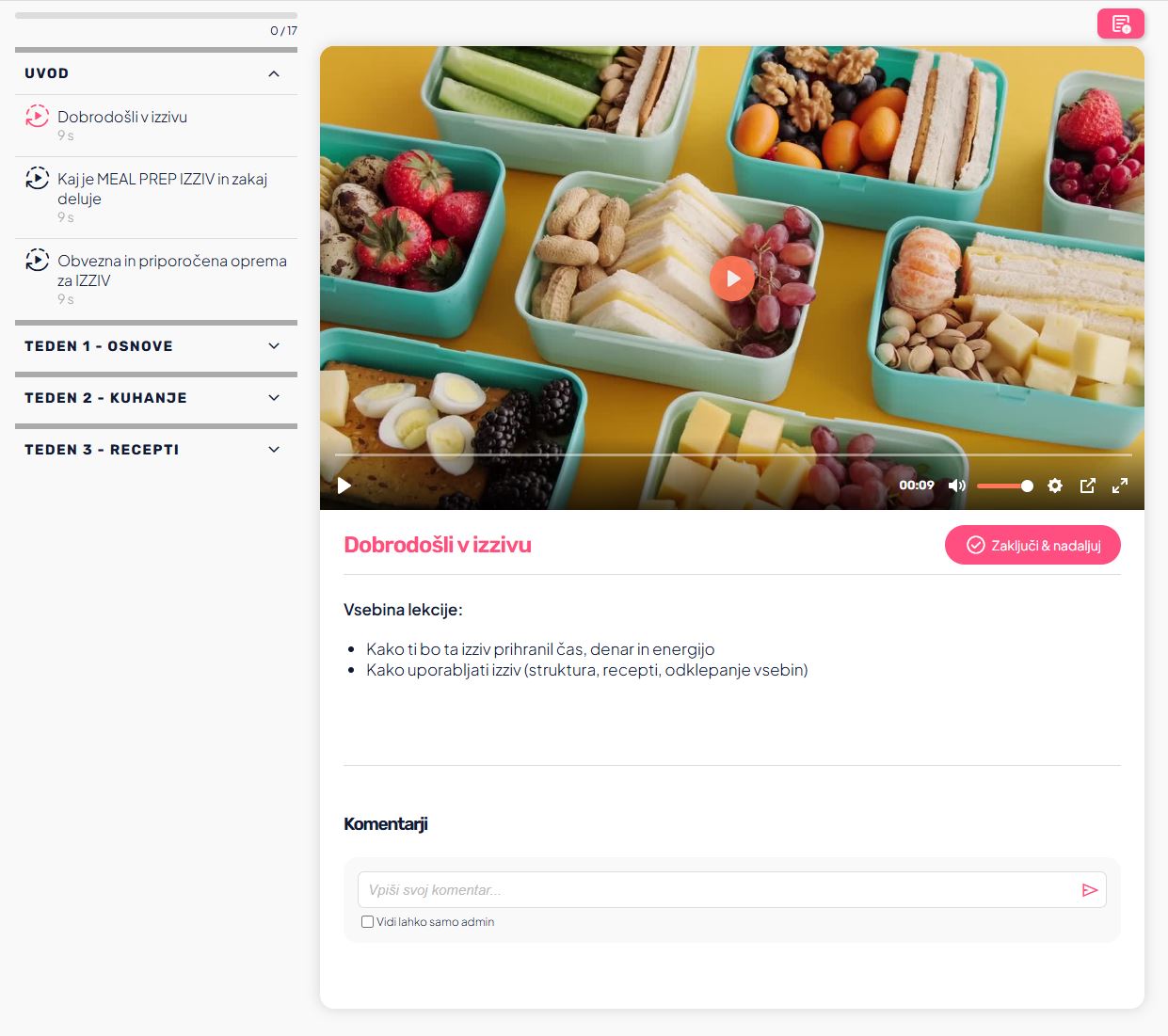Play video using the center orange play button
1168x1036 pixels.
point(732,279)
